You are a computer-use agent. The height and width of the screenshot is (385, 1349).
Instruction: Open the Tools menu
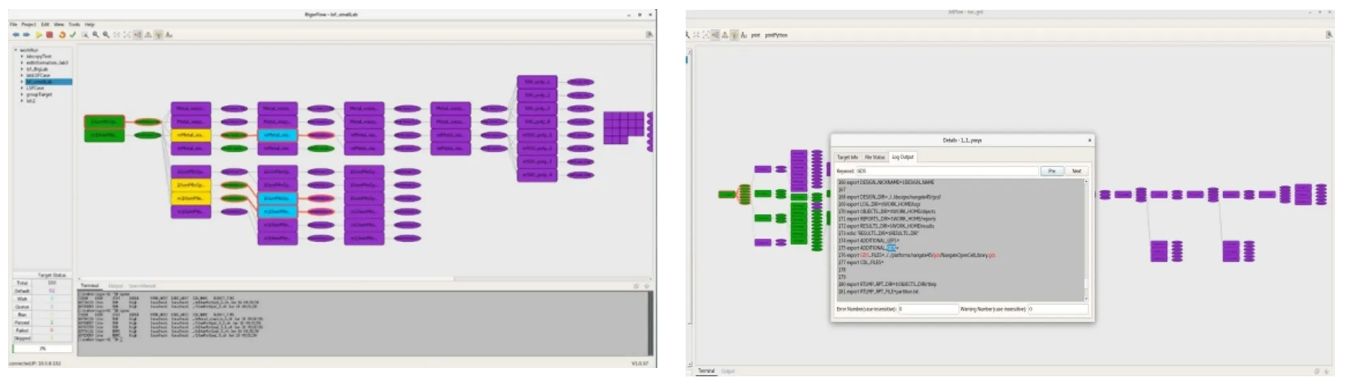pyautogui.click(x=74, y=24)
